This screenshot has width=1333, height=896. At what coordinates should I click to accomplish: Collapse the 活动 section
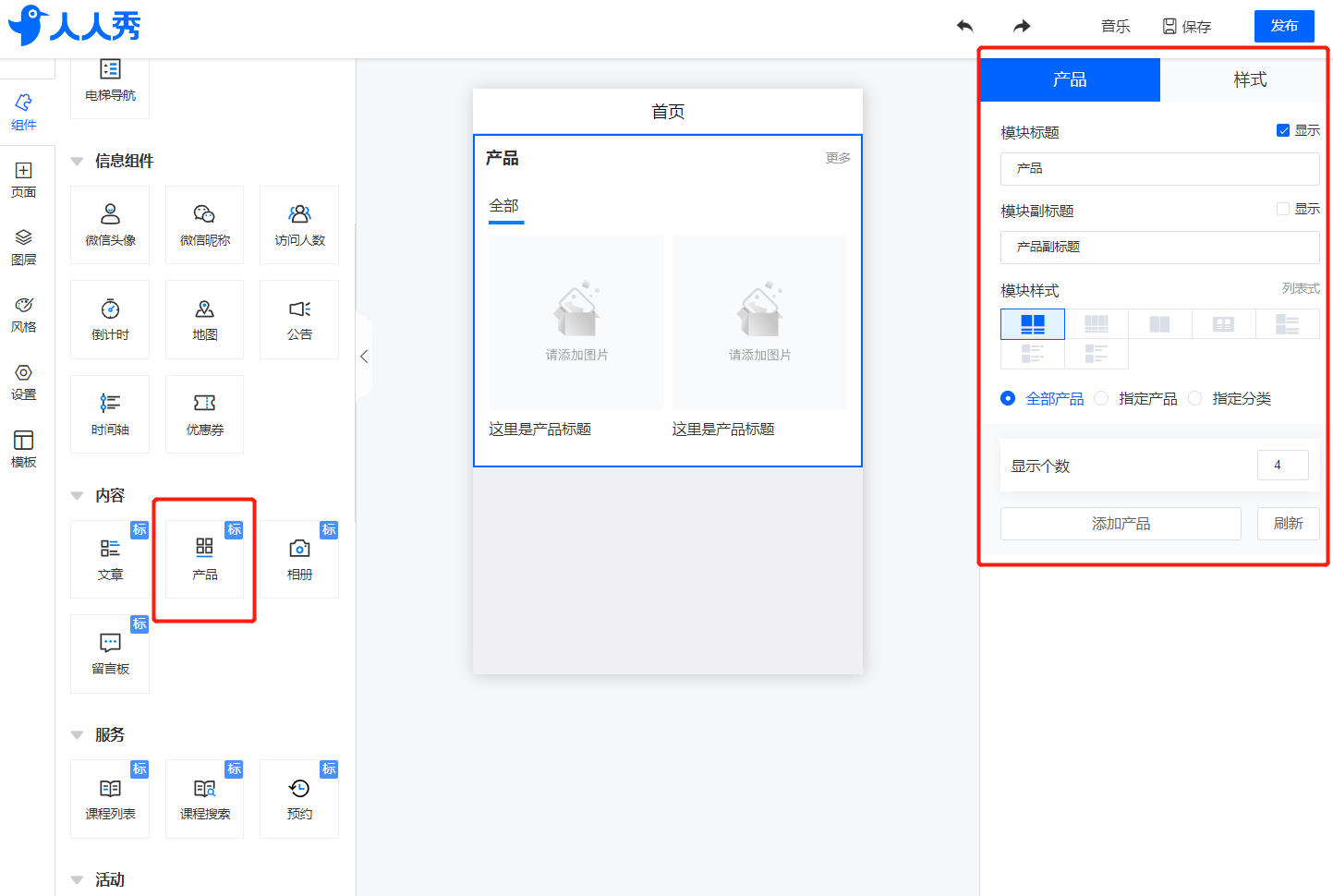pyautogui.click(x=78, y=880)
